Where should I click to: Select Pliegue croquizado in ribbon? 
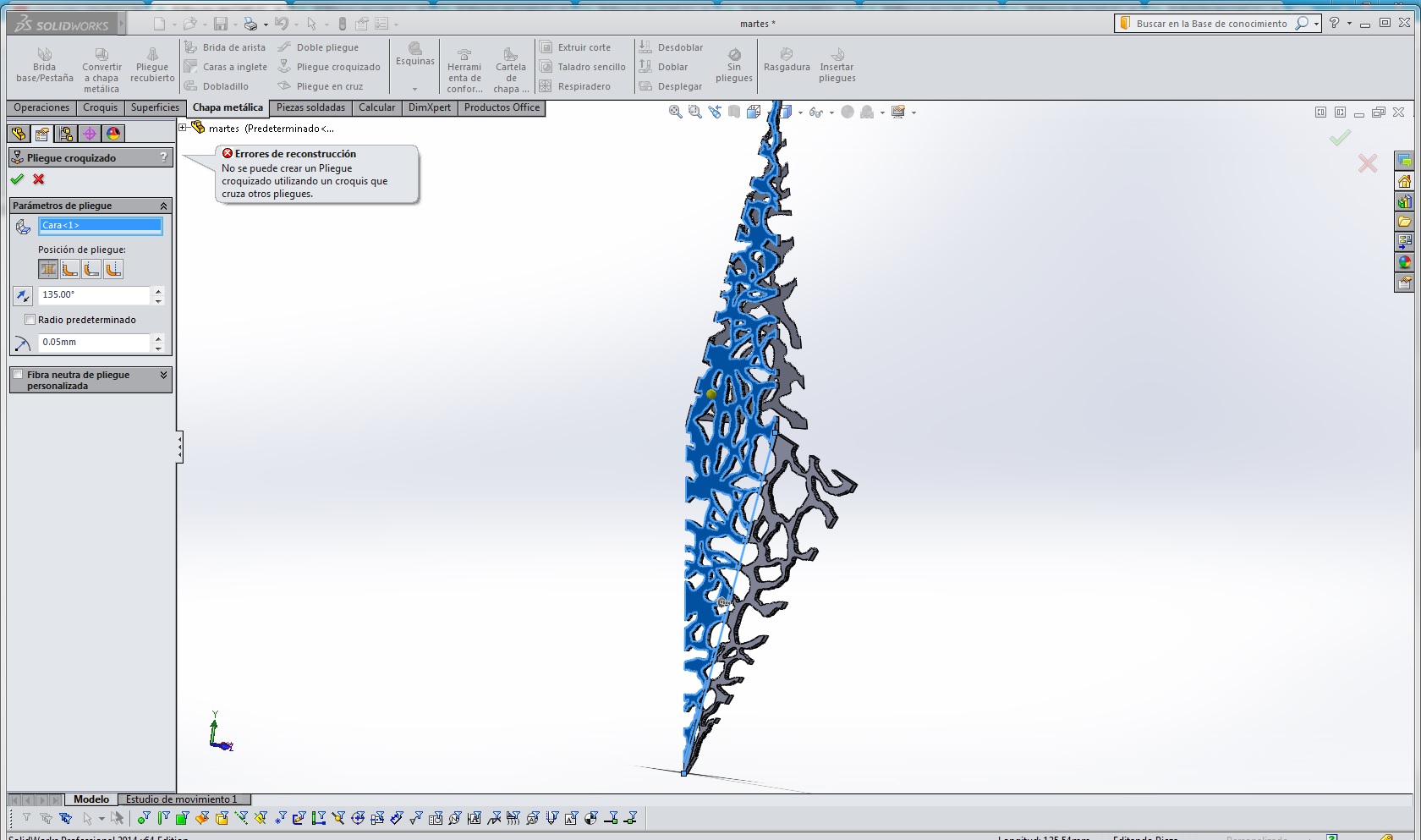pyautogui.click(x=329, y=67)
